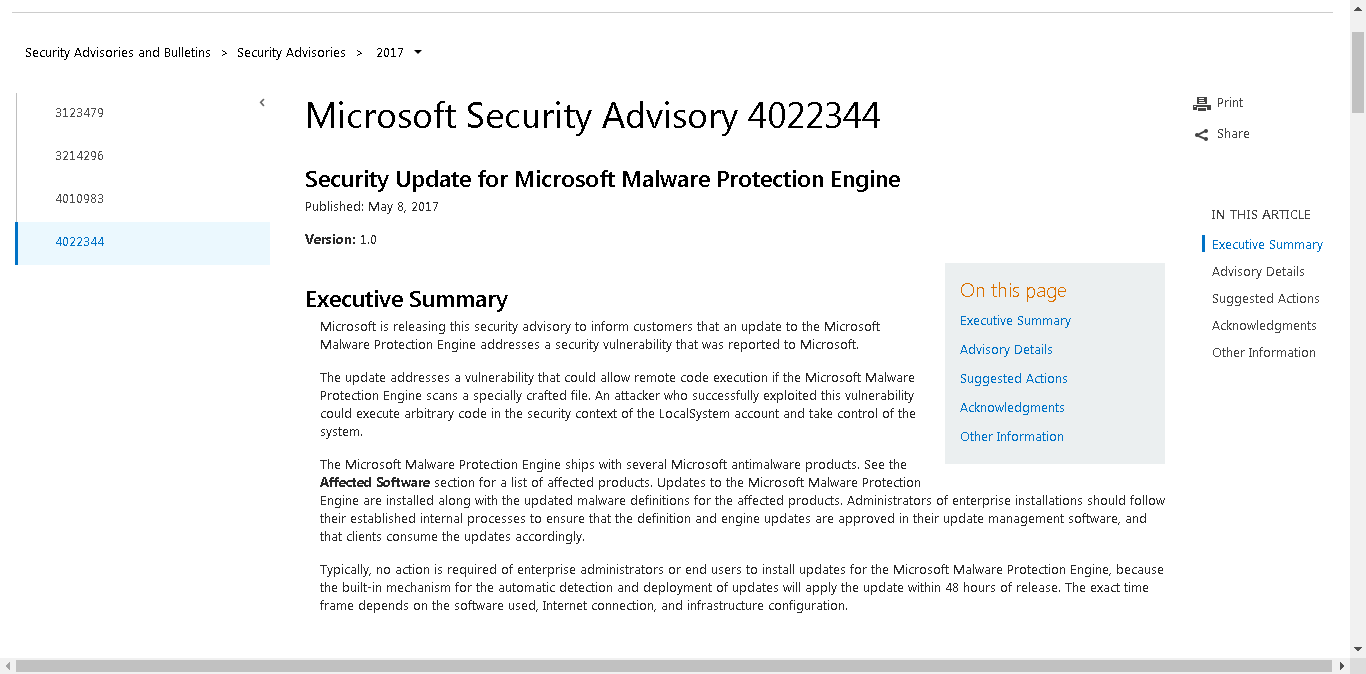The height and width of the screenshot is (674, 1366).
Task: Click the horizontal scrollbar left arrow
Action: pyautogui.click(x=7, y=666)
